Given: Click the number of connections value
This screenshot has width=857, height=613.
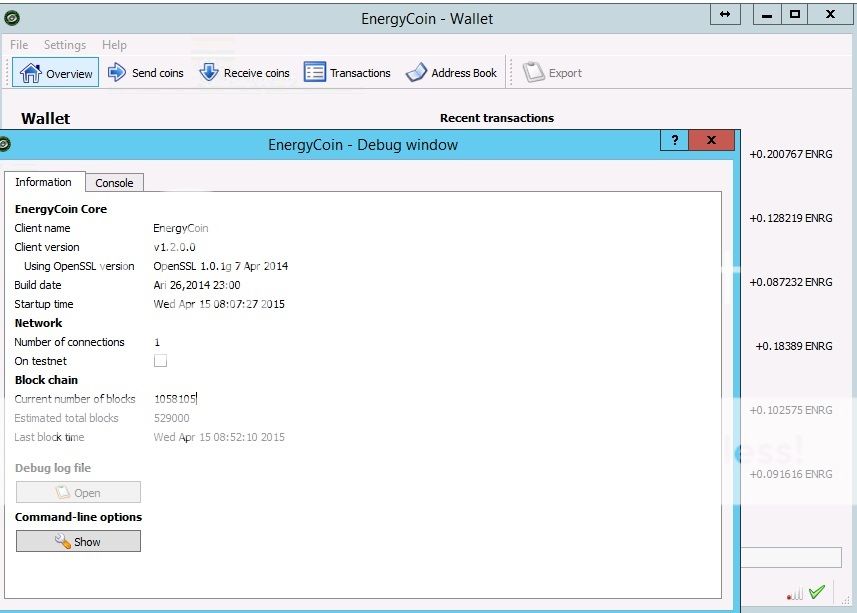Looking at the screenshot, I should point(157,342).
